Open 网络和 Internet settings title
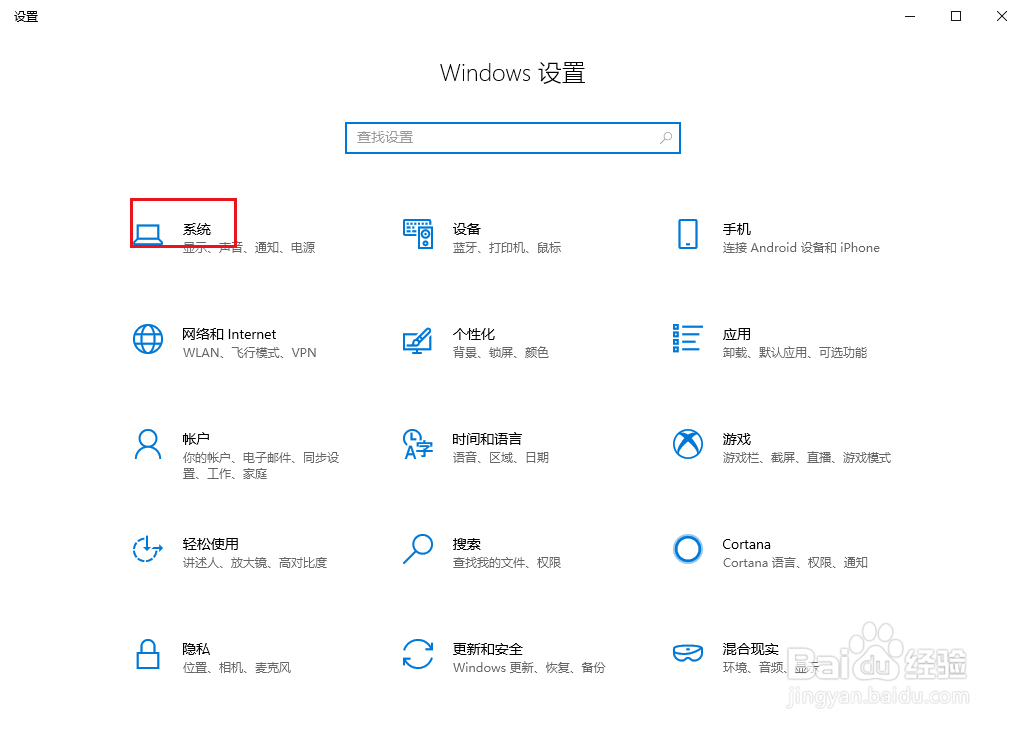This screenshot has width=1025, height=731. point(229,334)
